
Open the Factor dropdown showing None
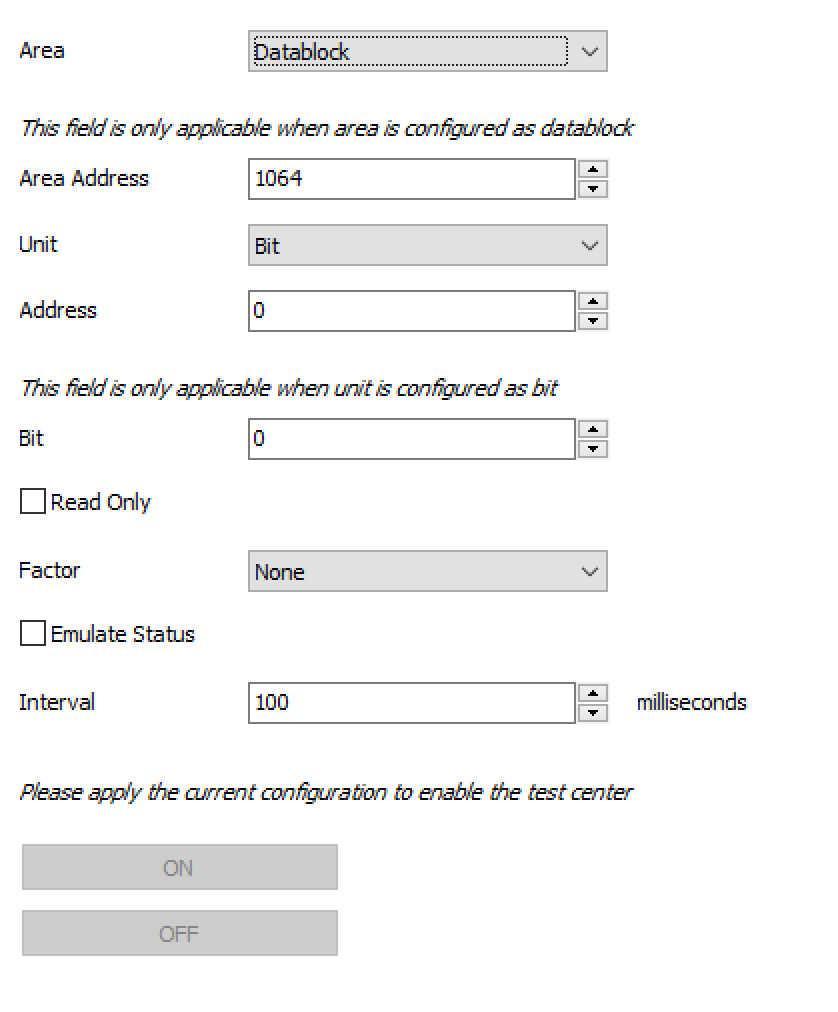coord(427,571)
